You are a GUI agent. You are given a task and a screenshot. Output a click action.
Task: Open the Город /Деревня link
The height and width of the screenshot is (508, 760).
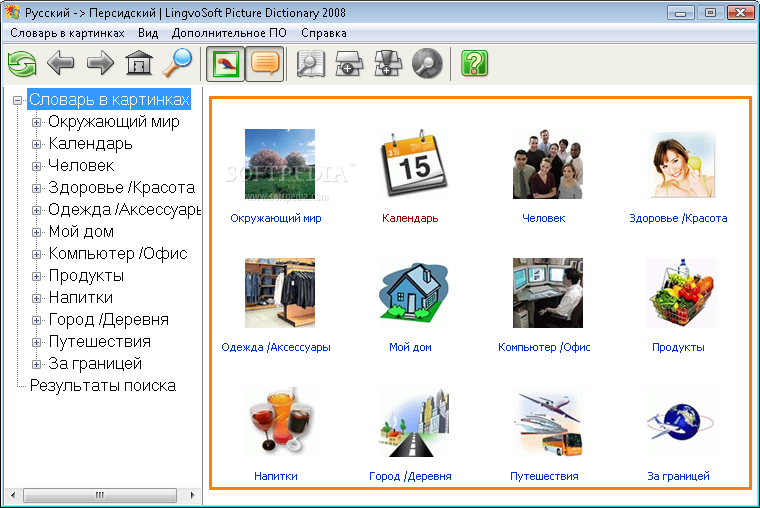(x=410, y=476)
